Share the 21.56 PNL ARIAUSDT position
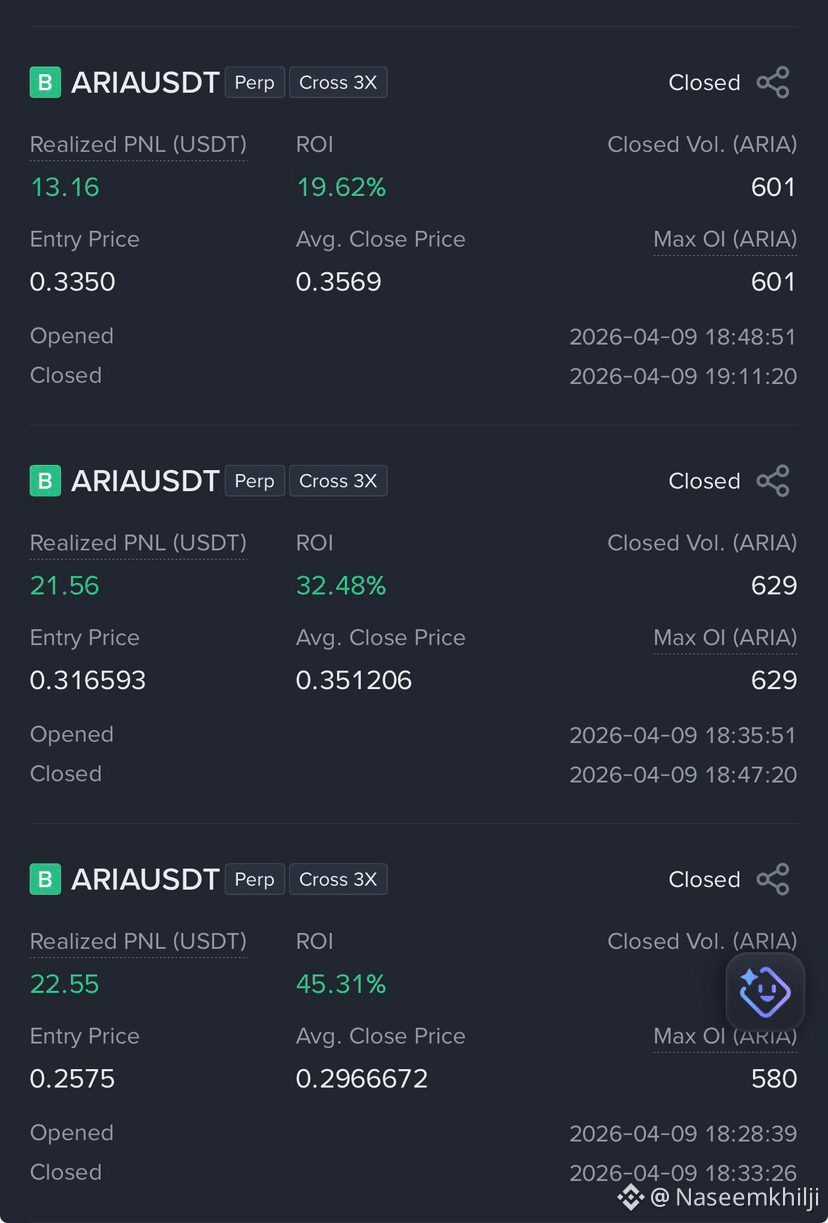Screen dimensions: 828x1223 773,481
